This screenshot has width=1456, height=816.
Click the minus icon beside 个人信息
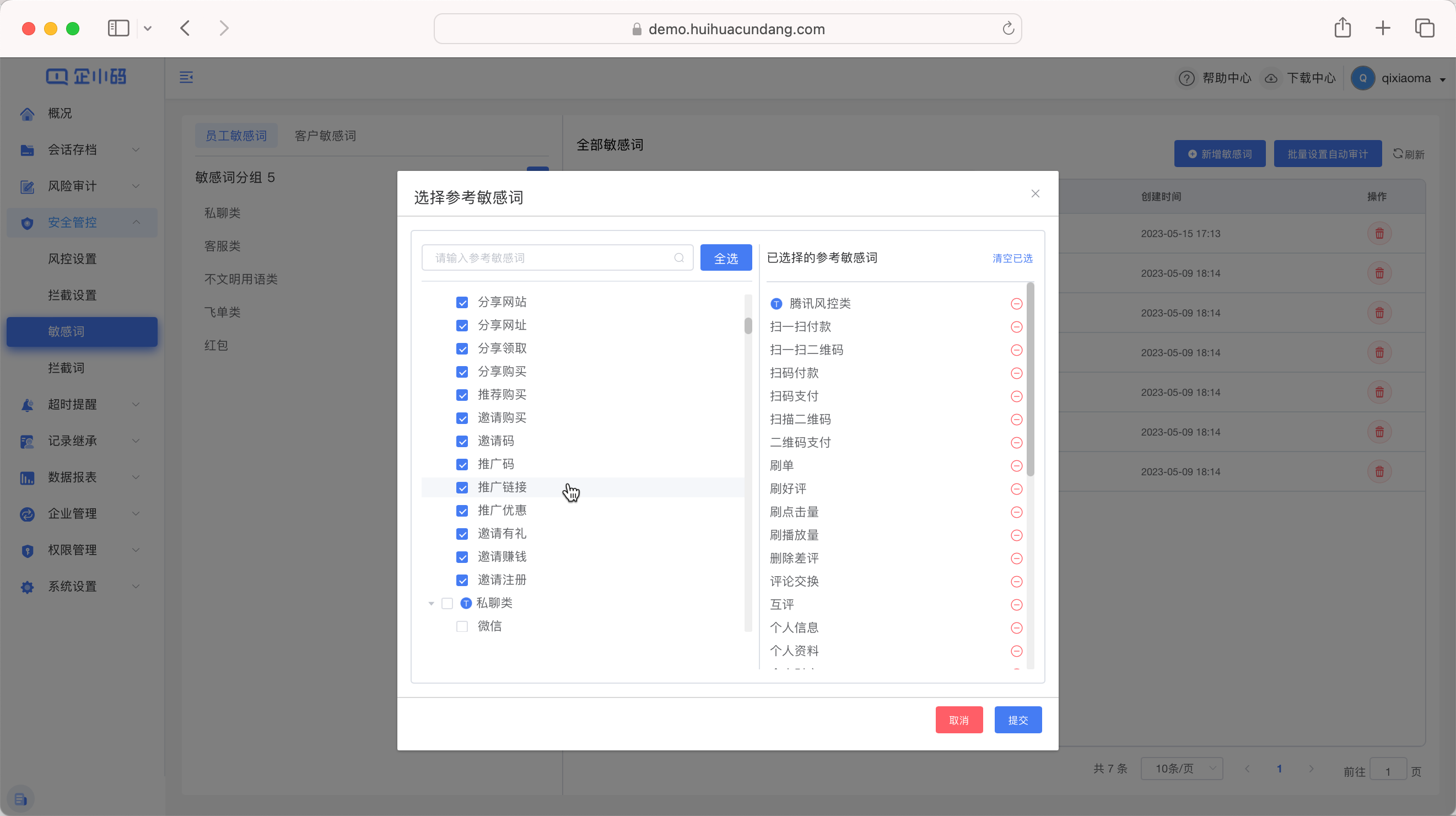click(1016, 627)
